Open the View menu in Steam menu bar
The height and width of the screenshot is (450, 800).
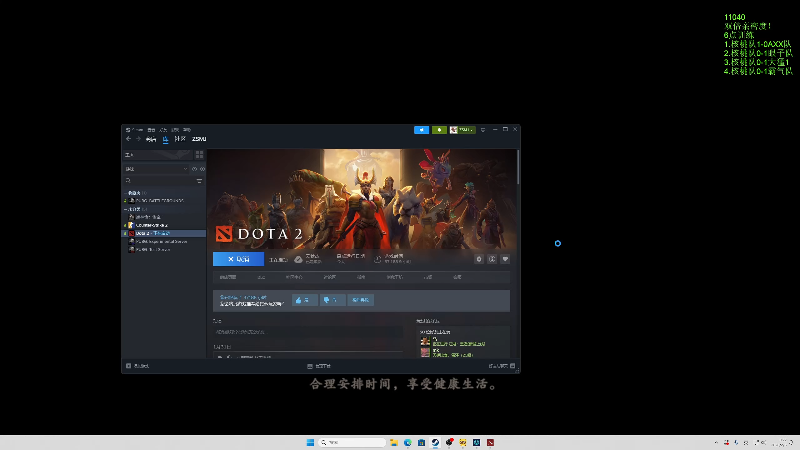pos(151,130)
